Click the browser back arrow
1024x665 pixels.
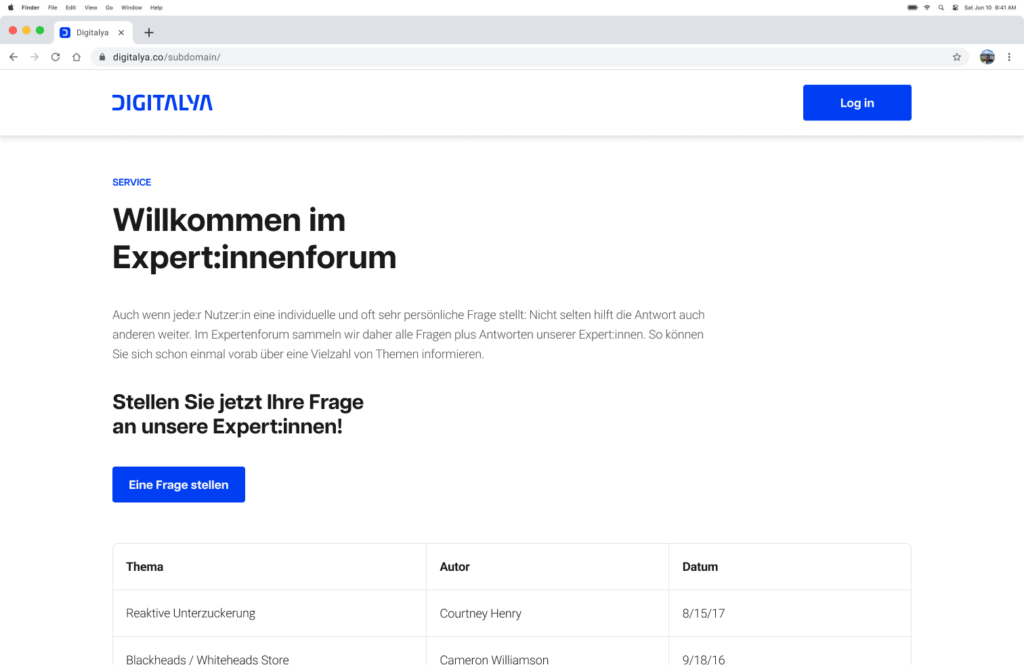pyautogui.click(x=13, y=57)
